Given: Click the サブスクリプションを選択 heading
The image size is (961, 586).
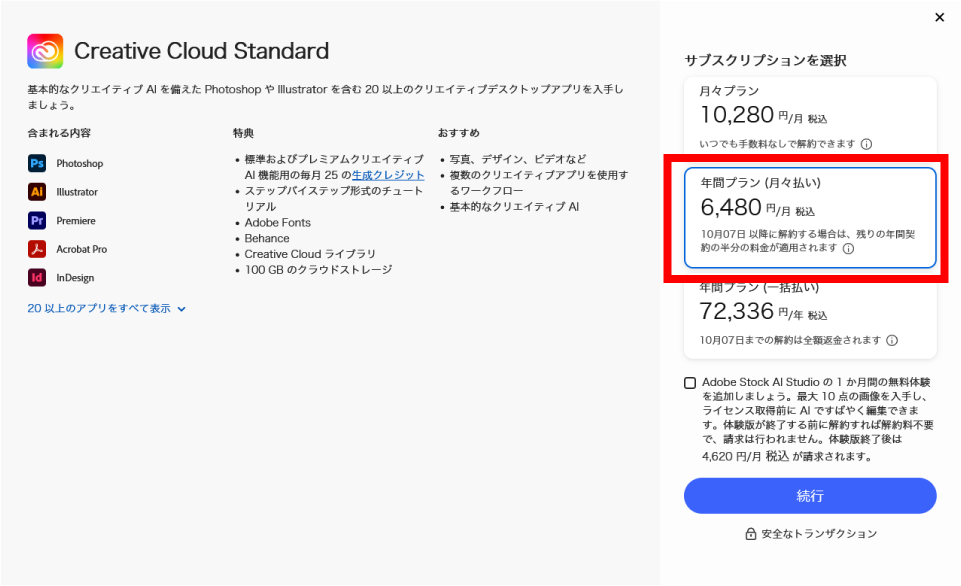Looking at the screenshot, I should (765, 60).
